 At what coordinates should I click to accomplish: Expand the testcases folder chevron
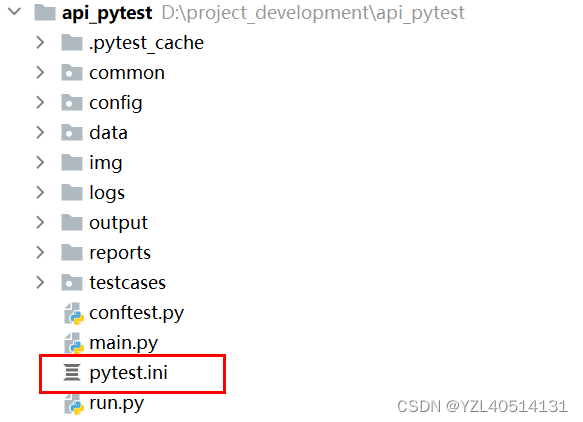[x=40, y=283]
